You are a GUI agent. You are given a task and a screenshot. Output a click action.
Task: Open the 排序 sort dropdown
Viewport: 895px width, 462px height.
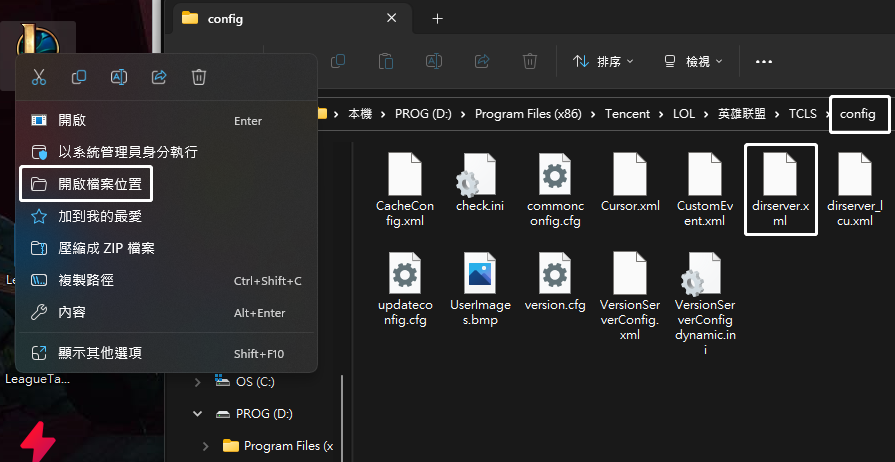(x=603, y=61)
